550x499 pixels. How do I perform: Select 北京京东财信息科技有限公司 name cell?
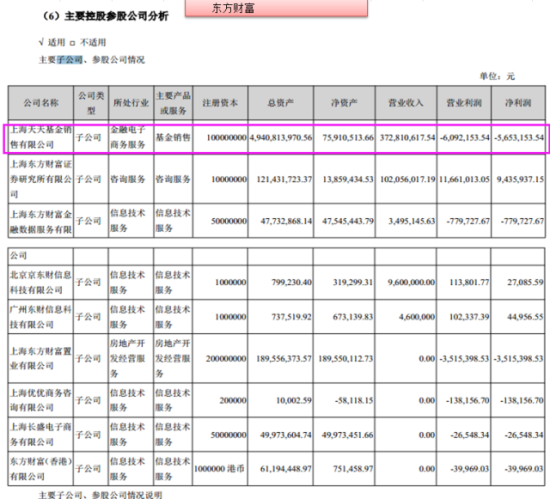[x=41, y=282]
